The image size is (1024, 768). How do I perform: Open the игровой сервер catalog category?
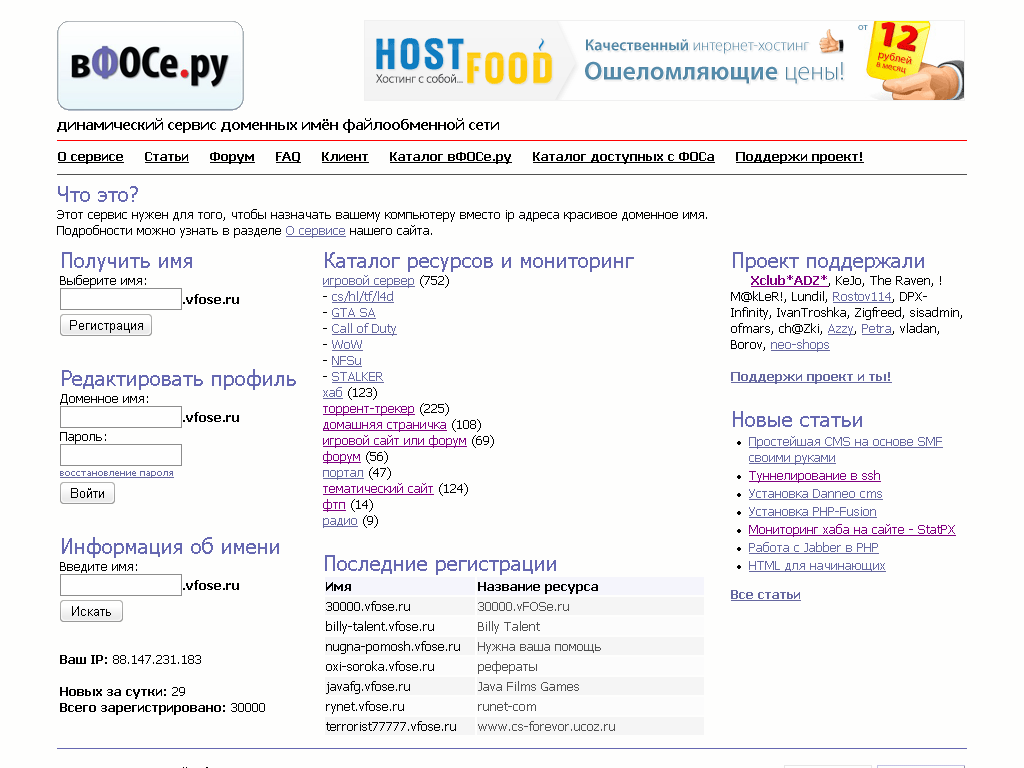click(368, 281)
